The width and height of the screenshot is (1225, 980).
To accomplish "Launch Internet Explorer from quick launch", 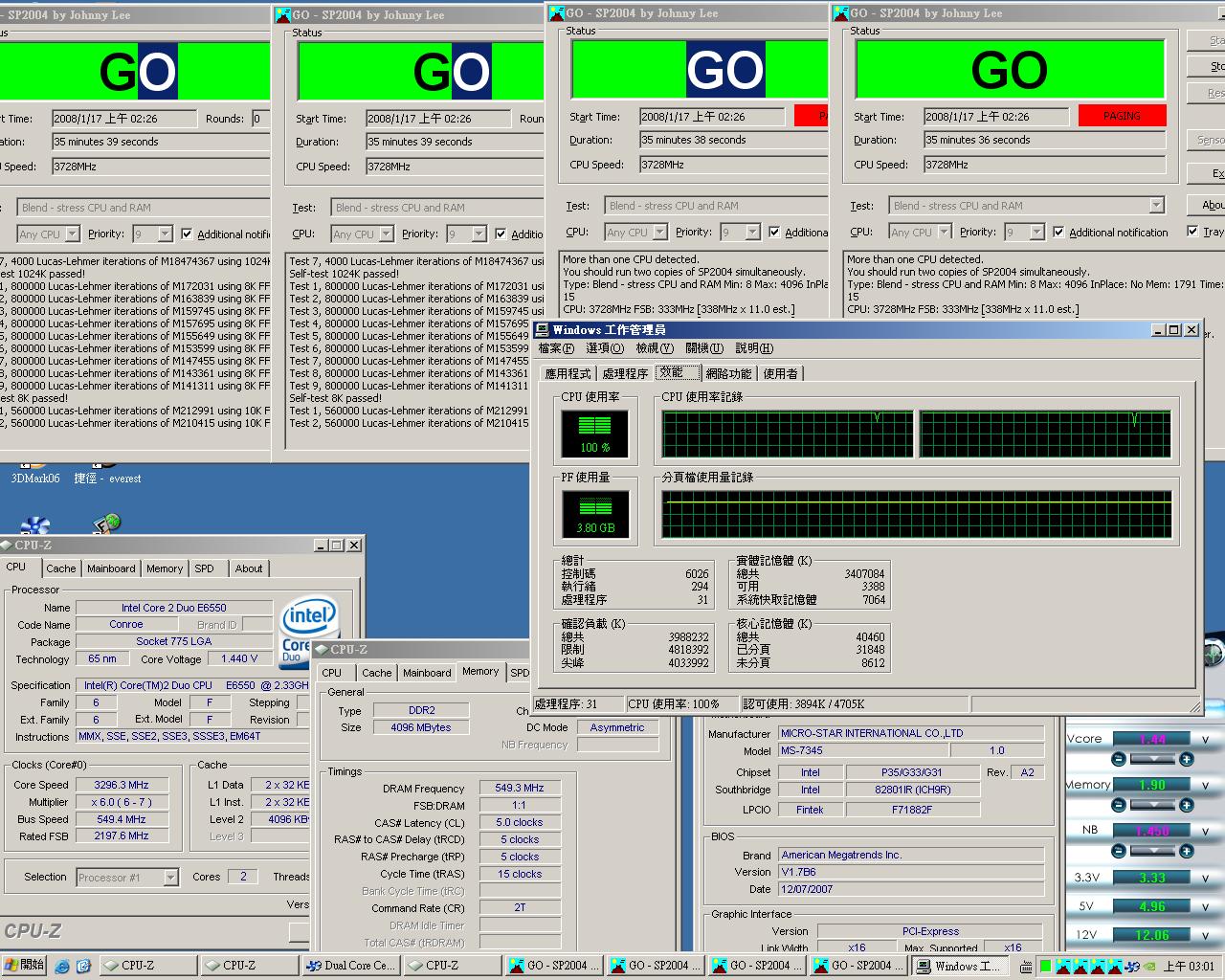I will (62, 966).
